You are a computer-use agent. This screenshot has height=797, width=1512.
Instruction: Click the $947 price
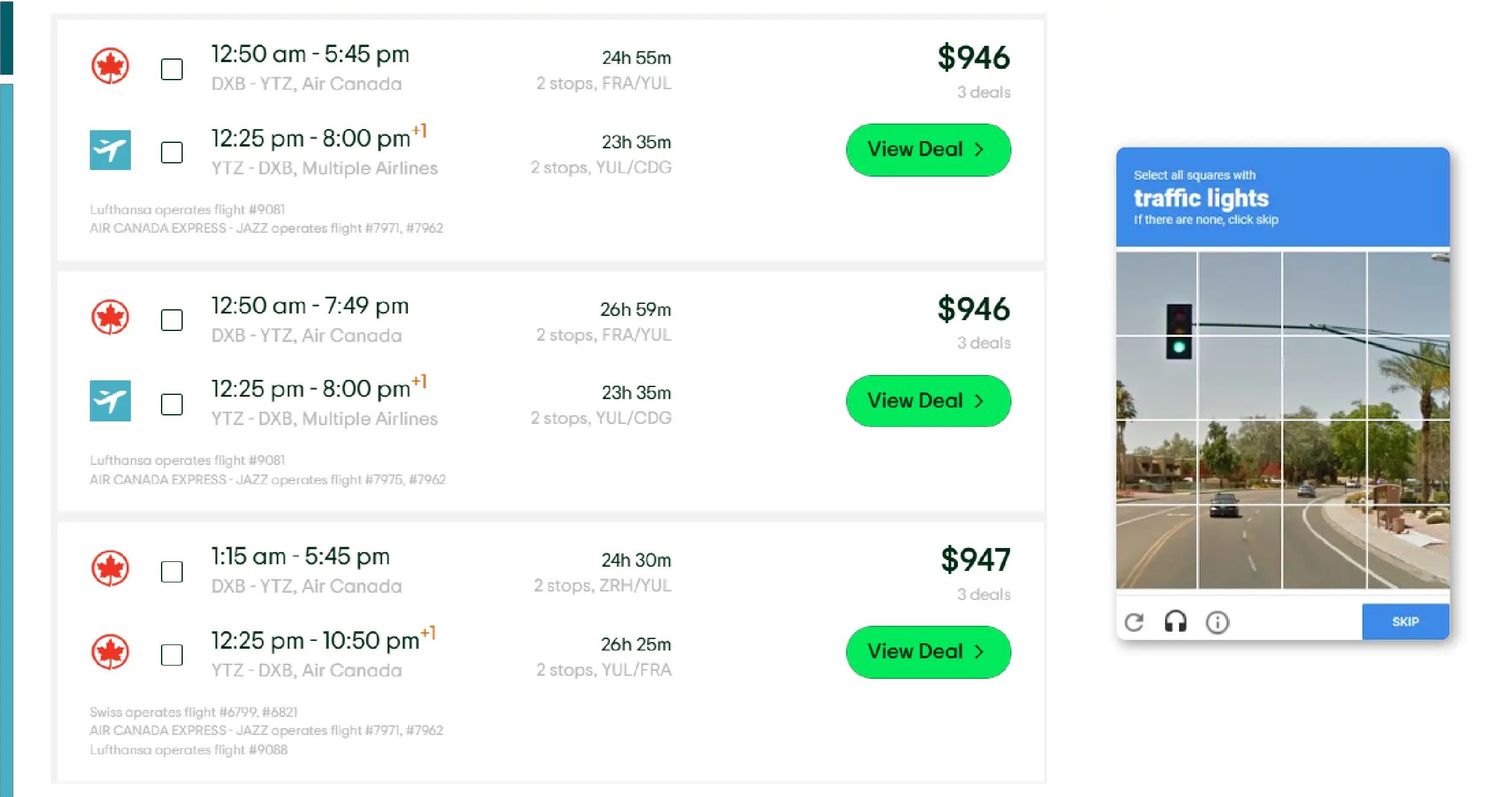(x=975, y=560)
